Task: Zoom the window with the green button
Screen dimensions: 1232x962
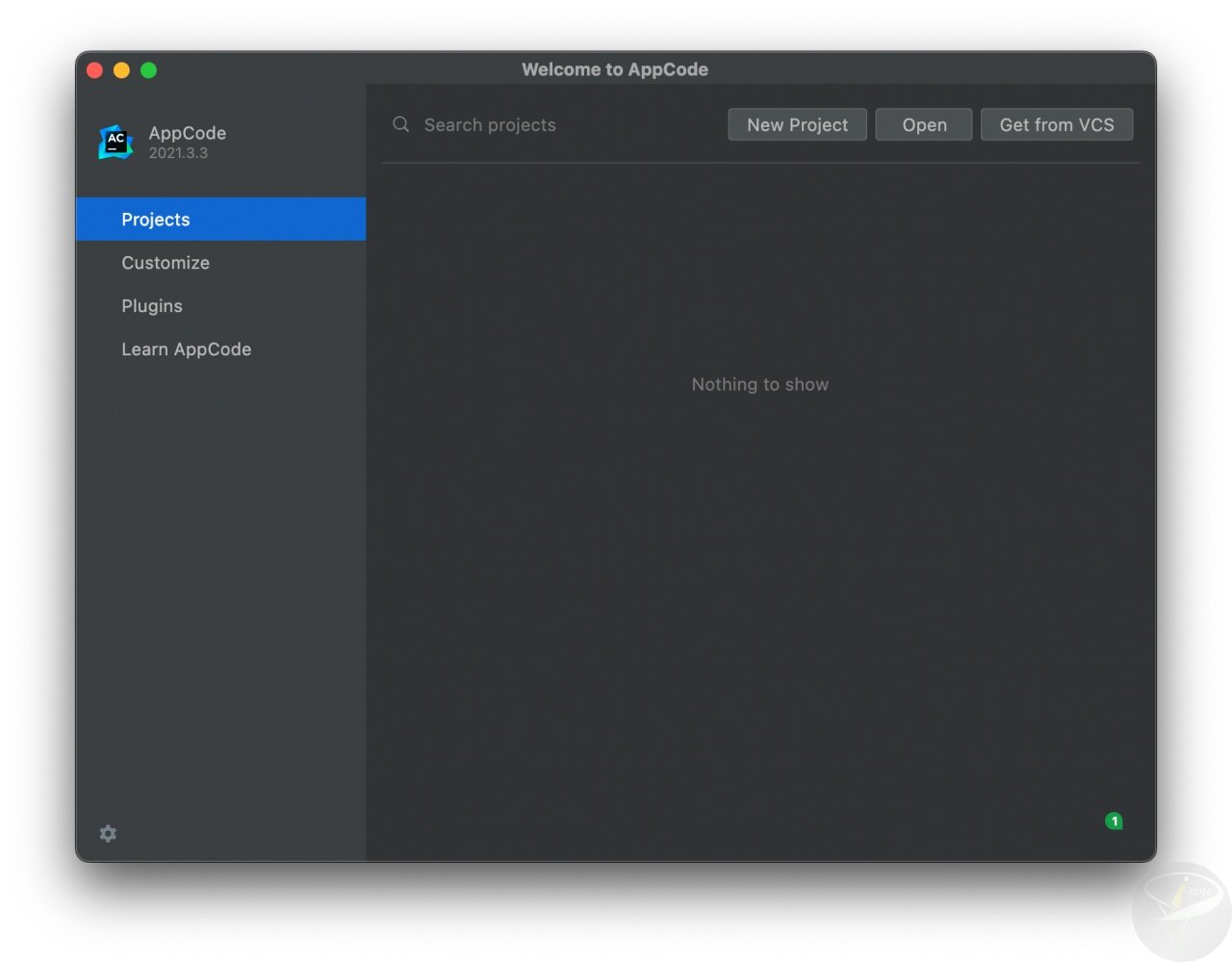Action: pos(148,69)
